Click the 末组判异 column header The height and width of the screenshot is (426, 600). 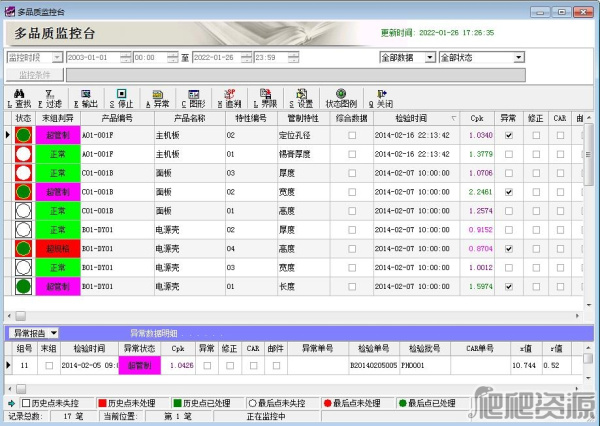tap(58, 118)
